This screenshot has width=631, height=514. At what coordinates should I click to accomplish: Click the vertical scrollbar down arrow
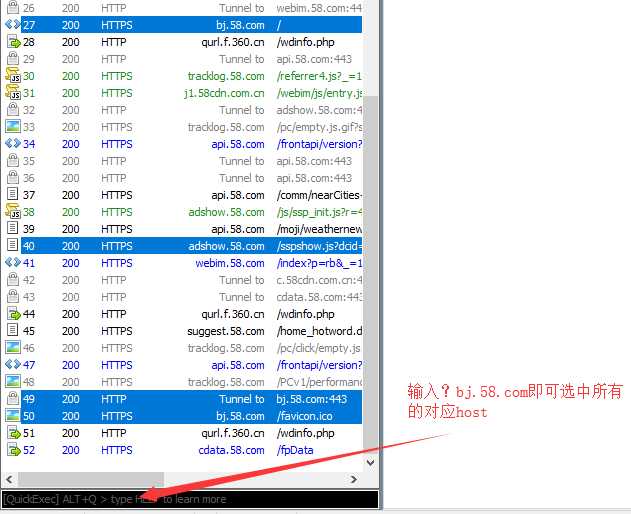[371, 462]
